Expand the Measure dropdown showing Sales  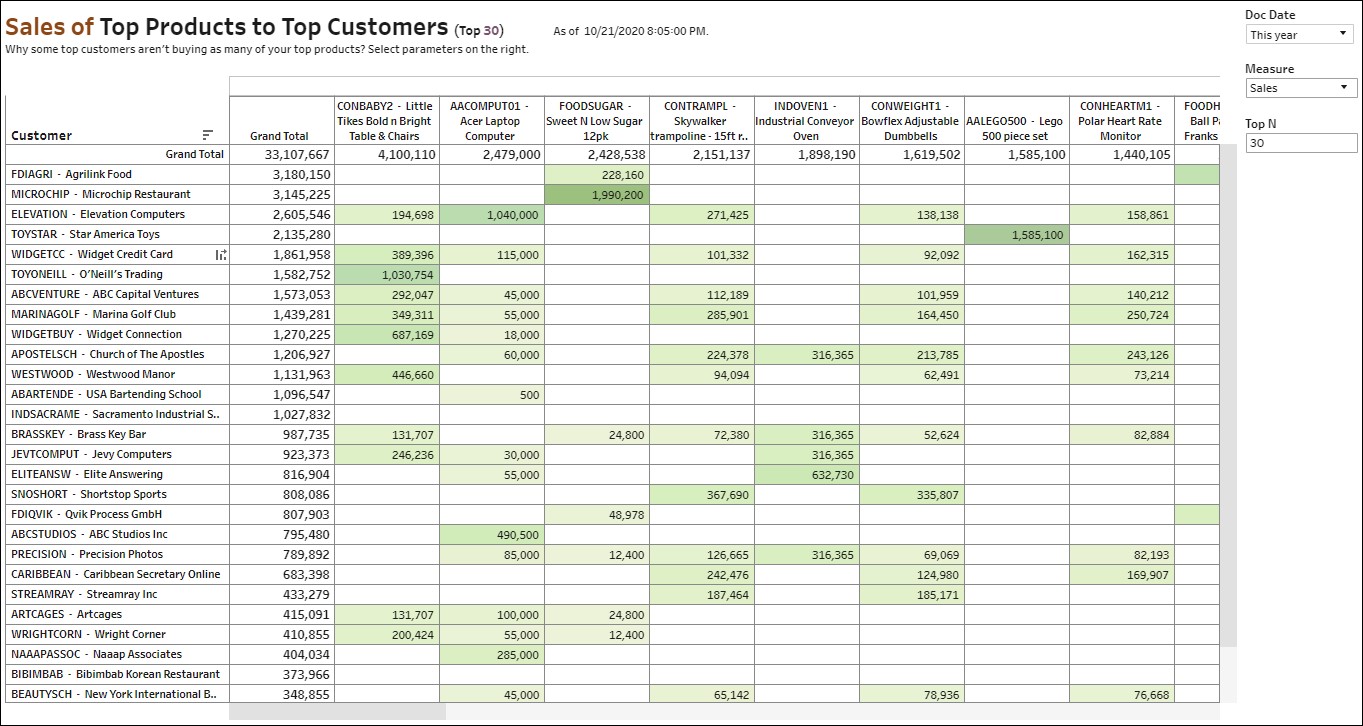[1299, 88]
